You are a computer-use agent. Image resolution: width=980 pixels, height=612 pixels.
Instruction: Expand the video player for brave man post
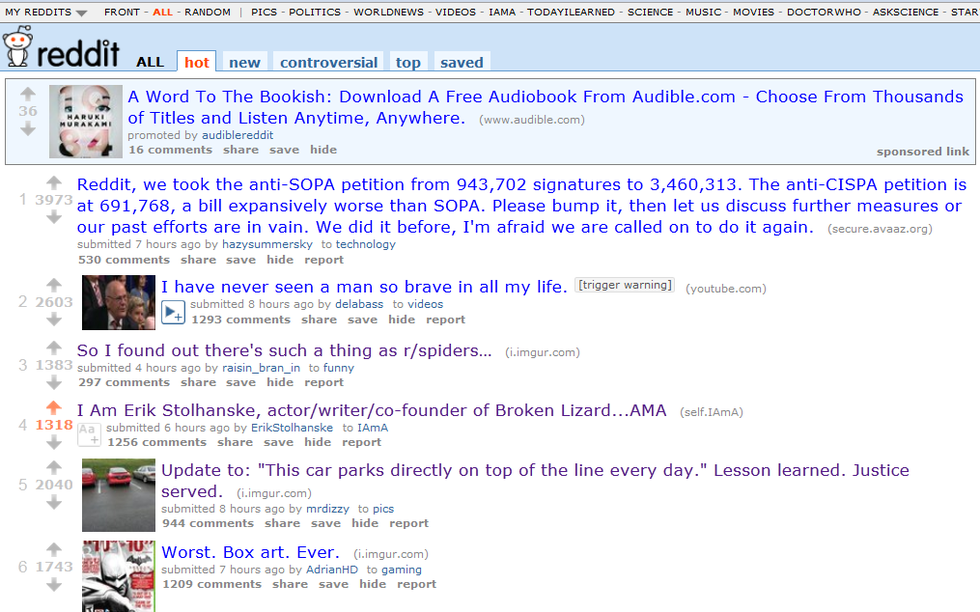(x=173, y=312)
